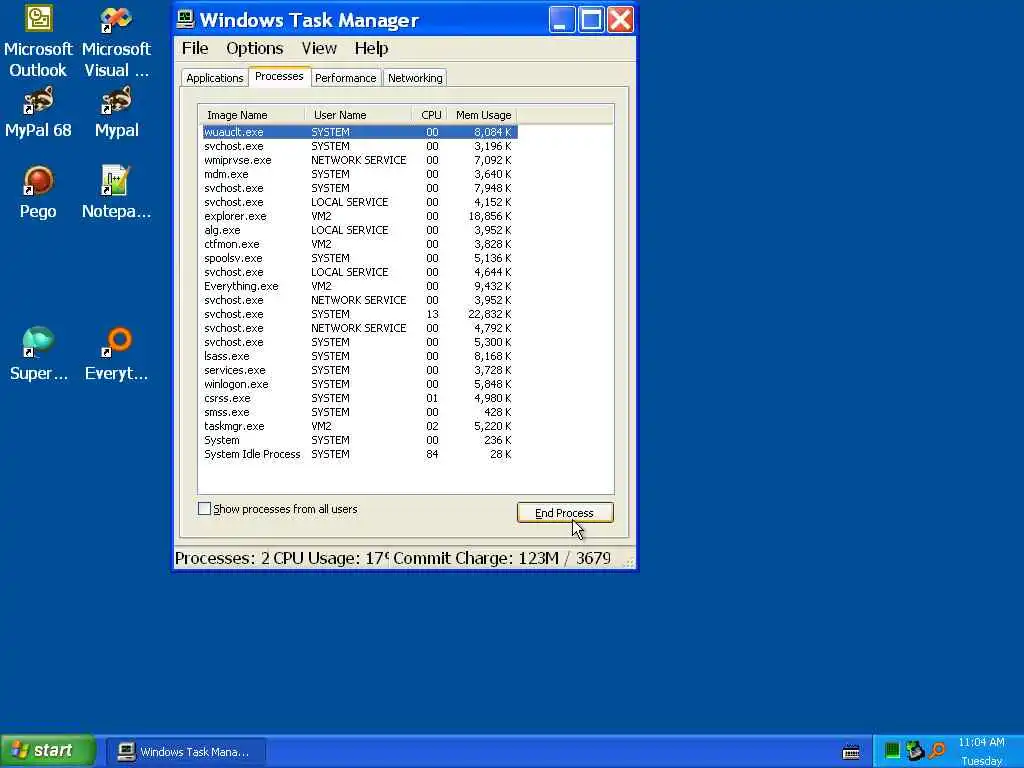Open the View menu
The image size is (1024, 768).
[x=319, y=48]
